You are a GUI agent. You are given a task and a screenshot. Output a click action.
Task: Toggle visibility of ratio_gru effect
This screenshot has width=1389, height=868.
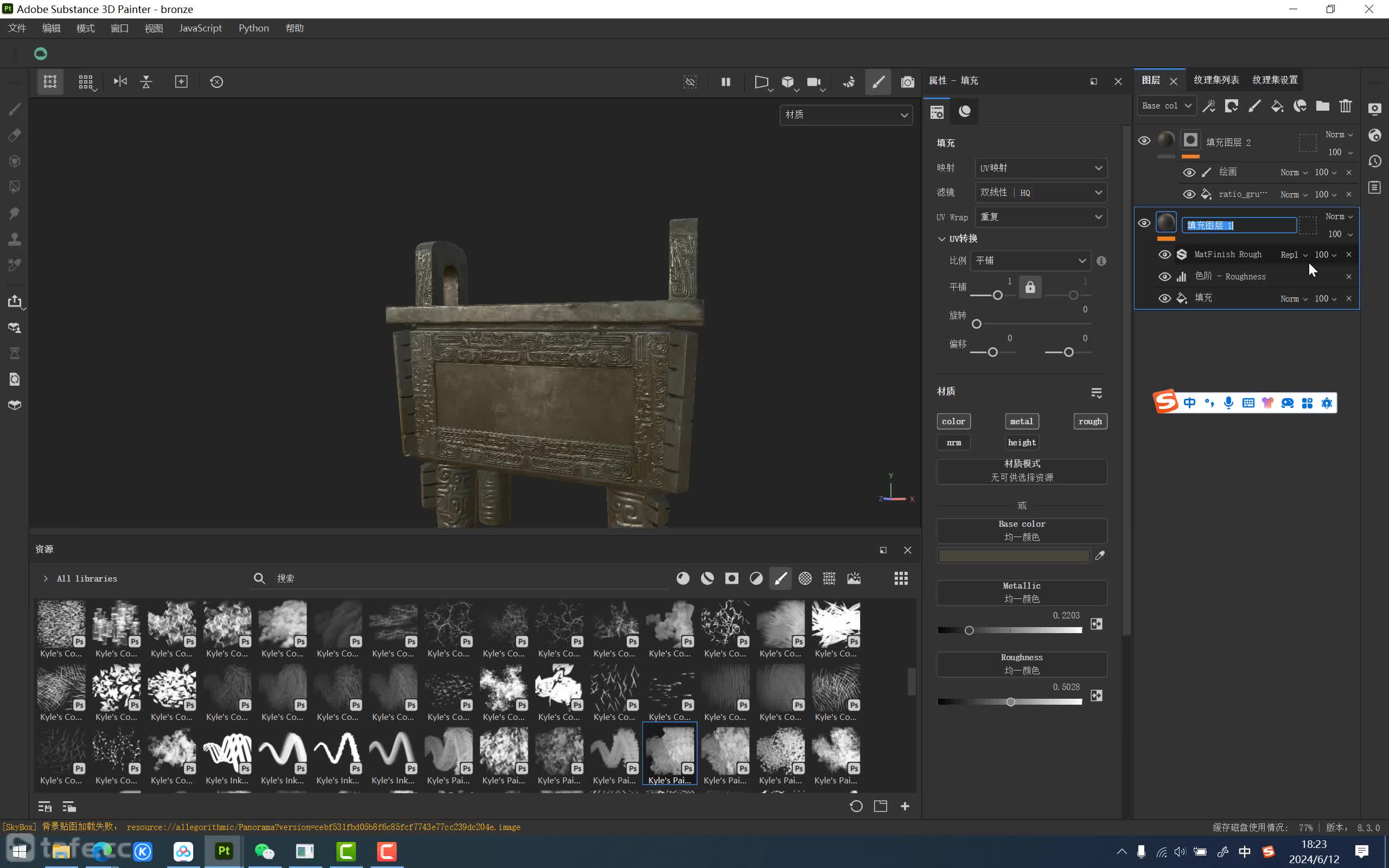point(1189,194)
